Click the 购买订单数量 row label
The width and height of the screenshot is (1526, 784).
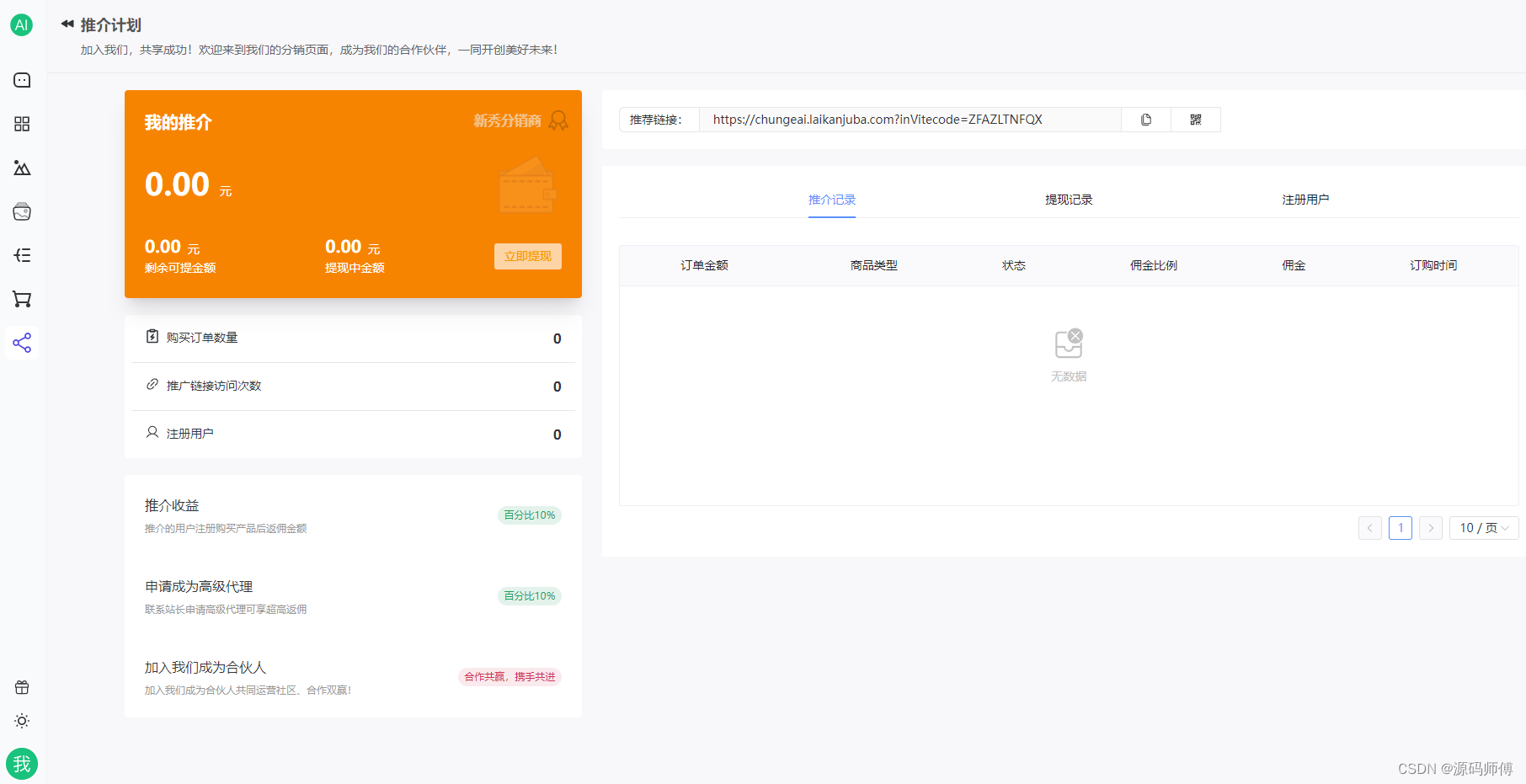click(x=202, y=338)
